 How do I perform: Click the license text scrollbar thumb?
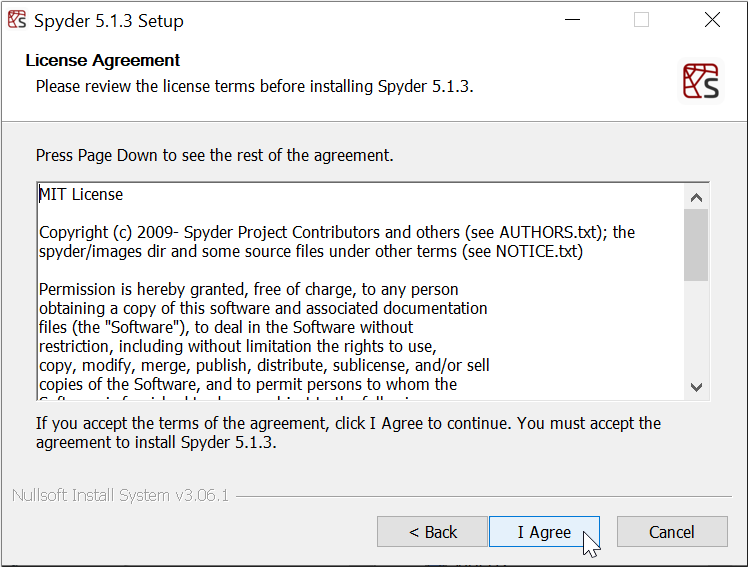(696, 245)
